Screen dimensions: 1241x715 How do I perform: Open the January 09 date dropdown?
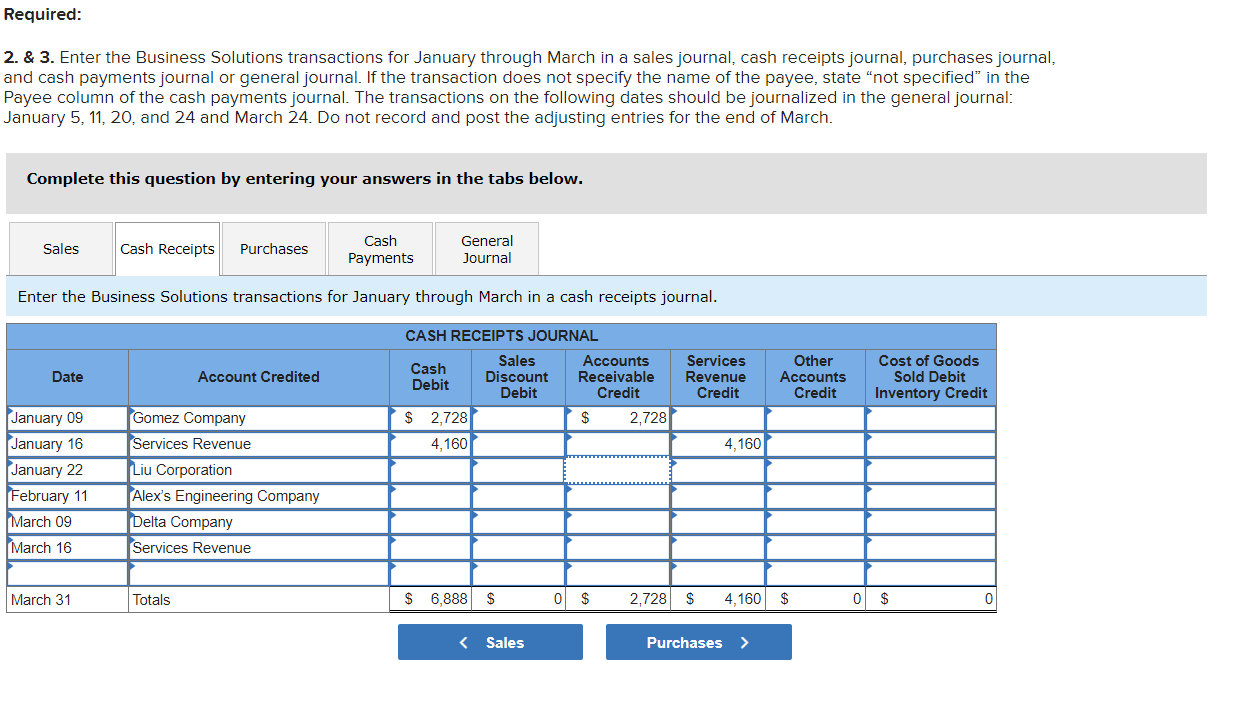[67, 418]
